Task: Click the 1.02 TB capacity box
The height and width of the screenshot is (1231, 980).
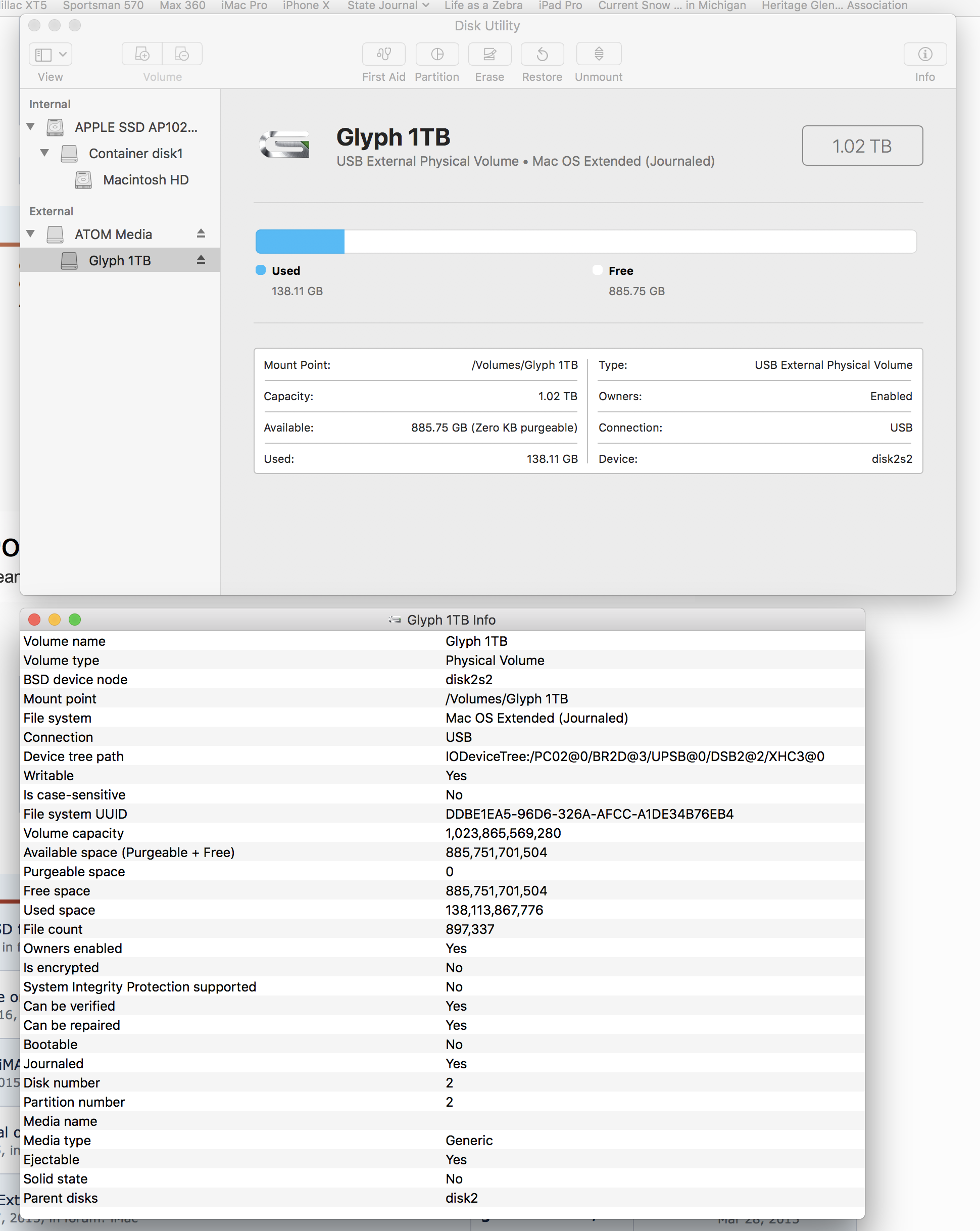Action: point(862,146)
